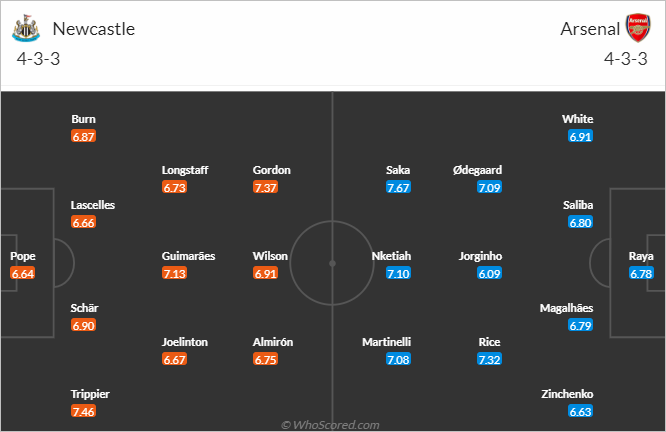
Task: Select the Jorginho 6.09 rating badge
Action: click(x=489, y=274)
